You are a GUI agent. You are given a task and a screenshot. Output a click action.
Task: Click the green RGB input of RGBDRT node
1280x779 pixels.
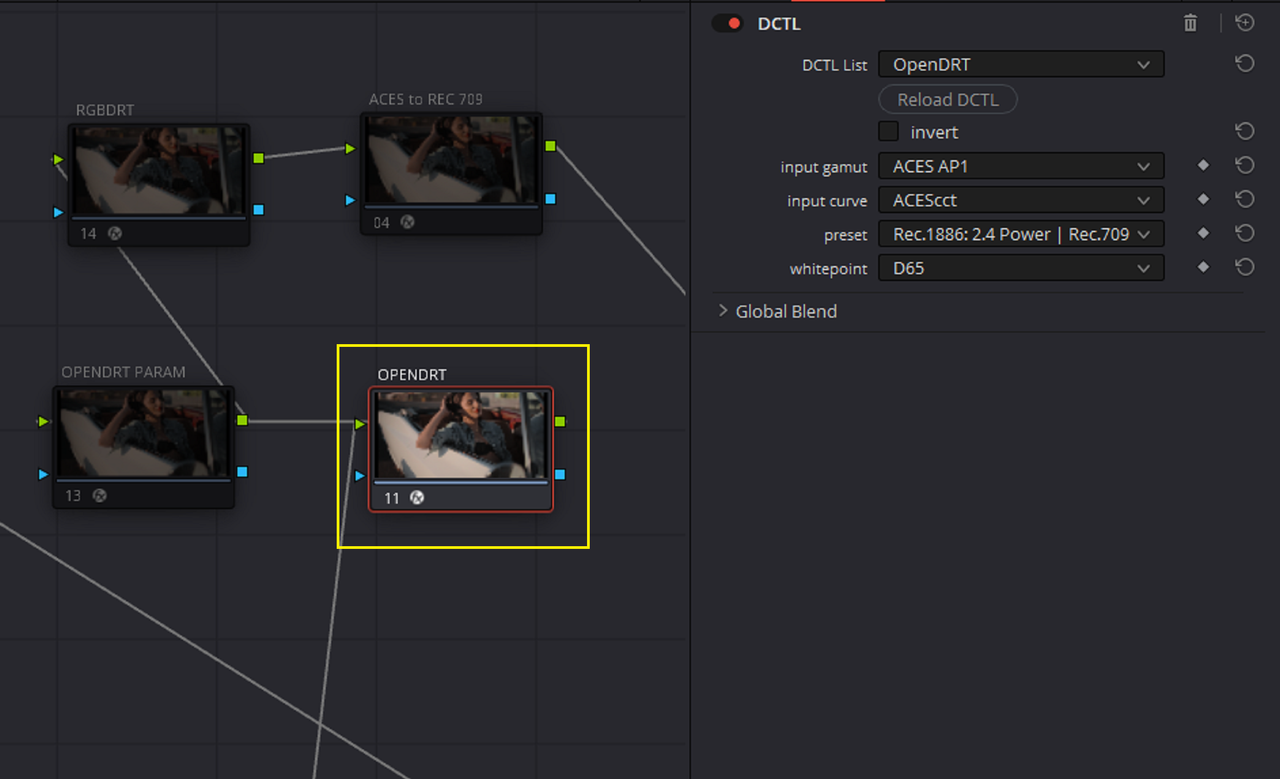point(58,159)
